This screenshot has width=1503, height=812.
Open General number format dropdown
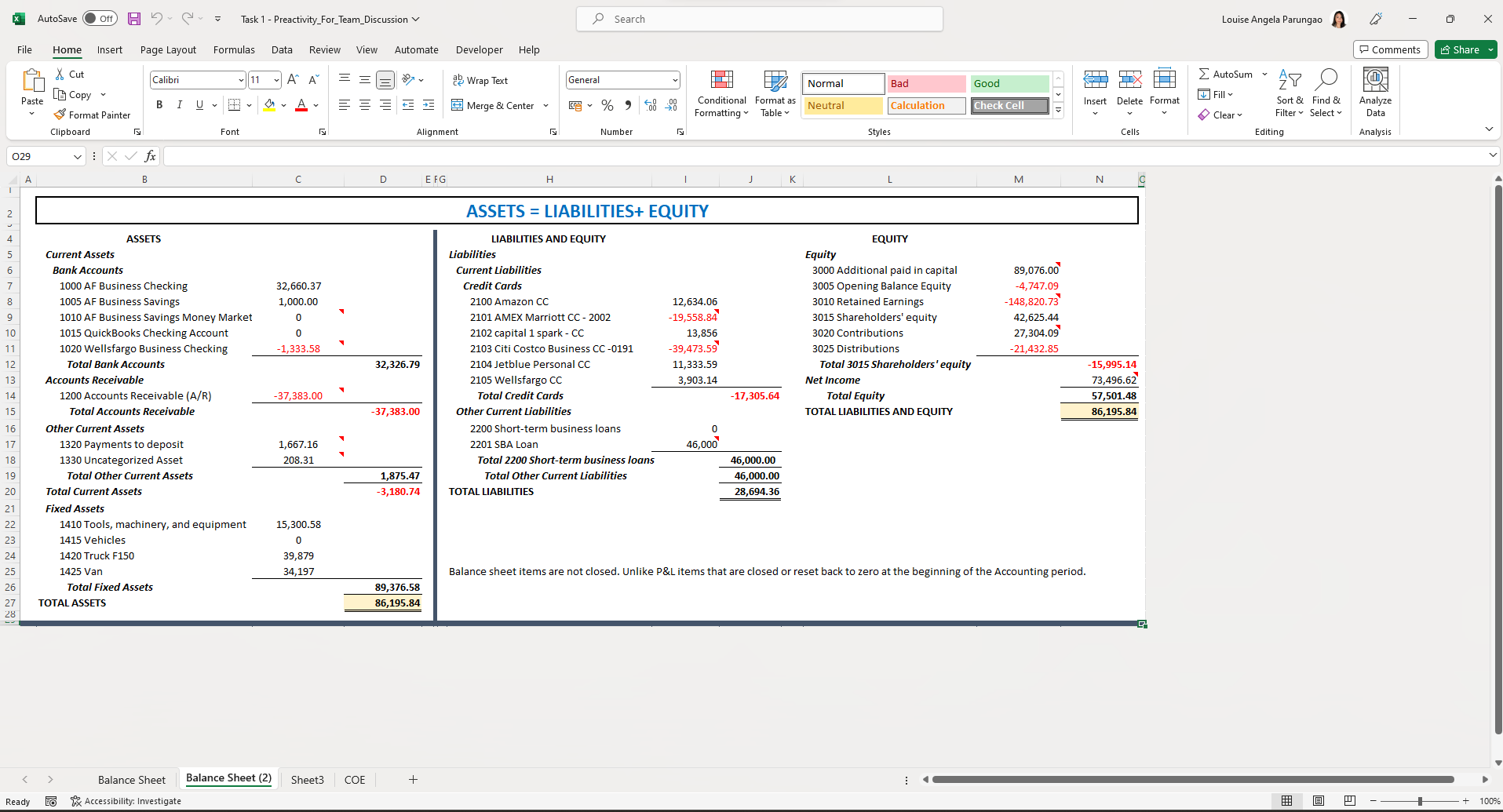tap(675, 80)
